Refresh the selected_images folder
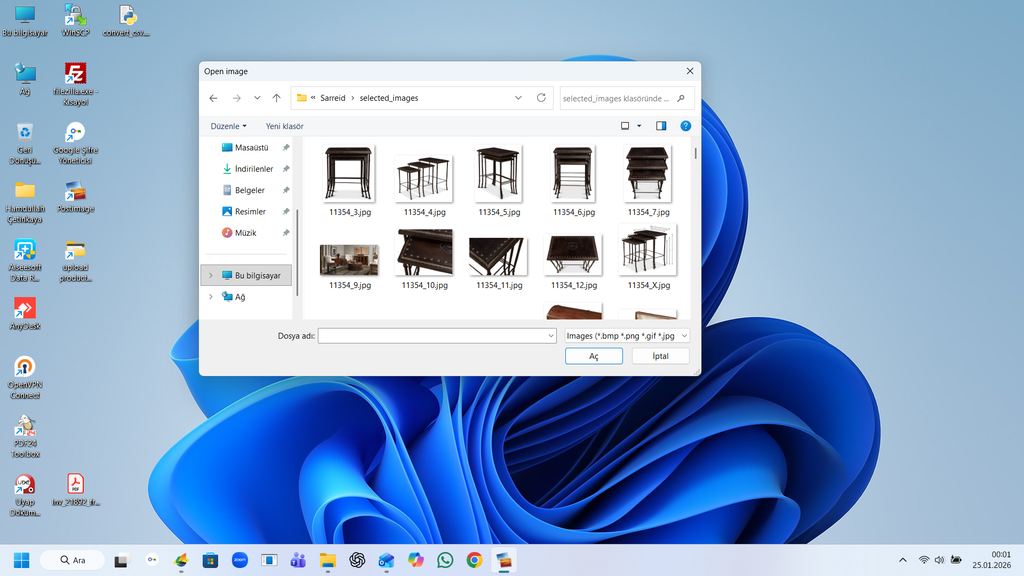1024x576 pixels. click(541, 98)
